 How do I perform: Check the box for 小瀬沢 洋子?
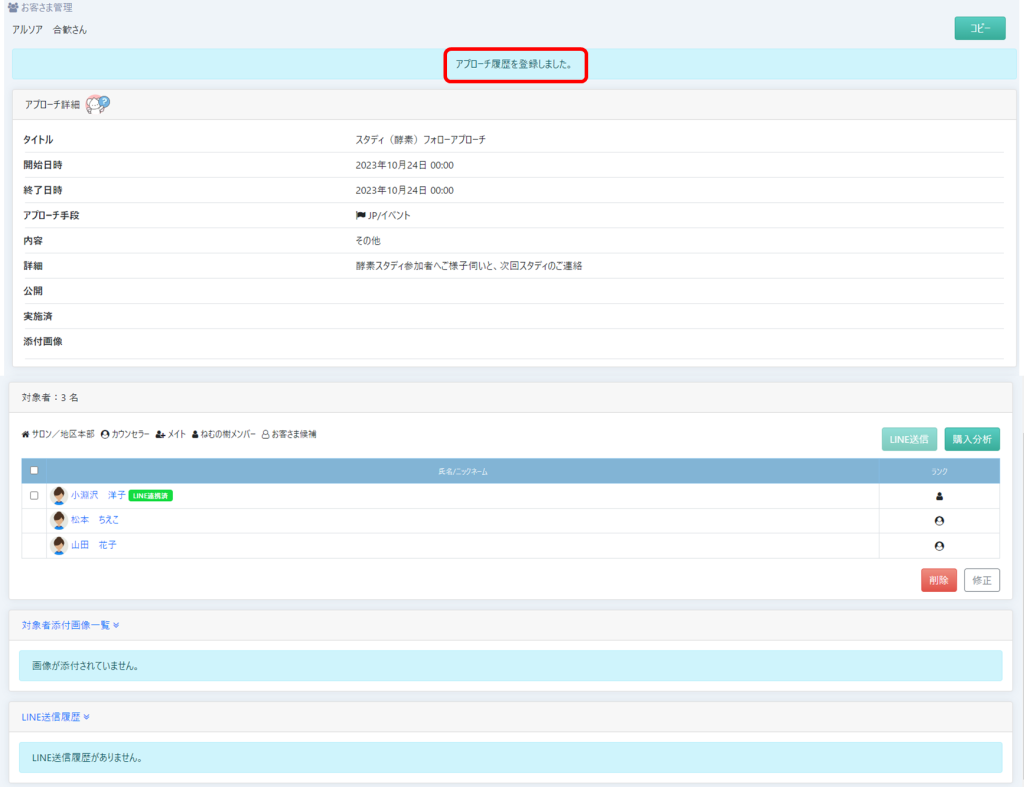point(34,496)
